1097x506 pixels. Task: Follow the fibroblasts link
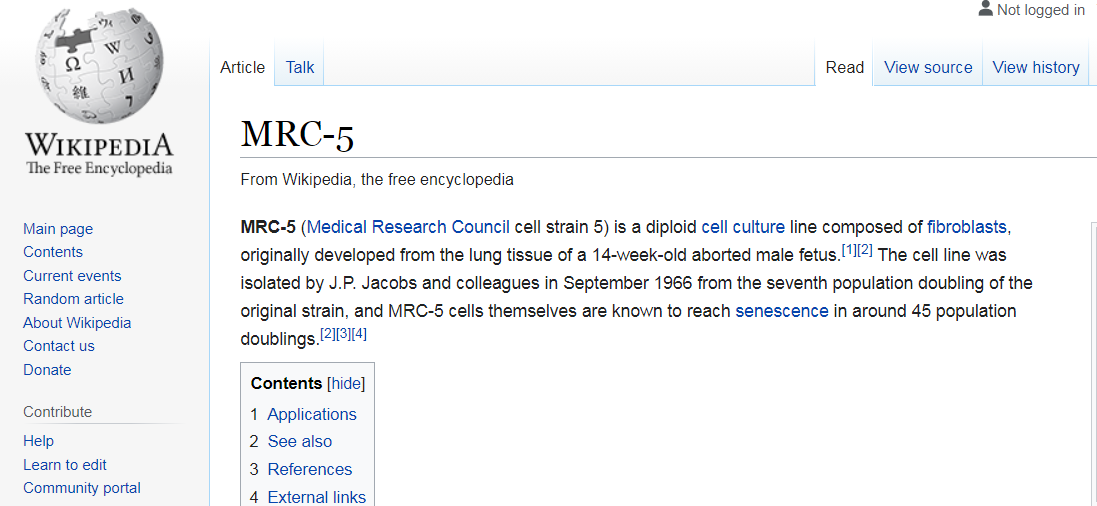[x=966, y=227]
